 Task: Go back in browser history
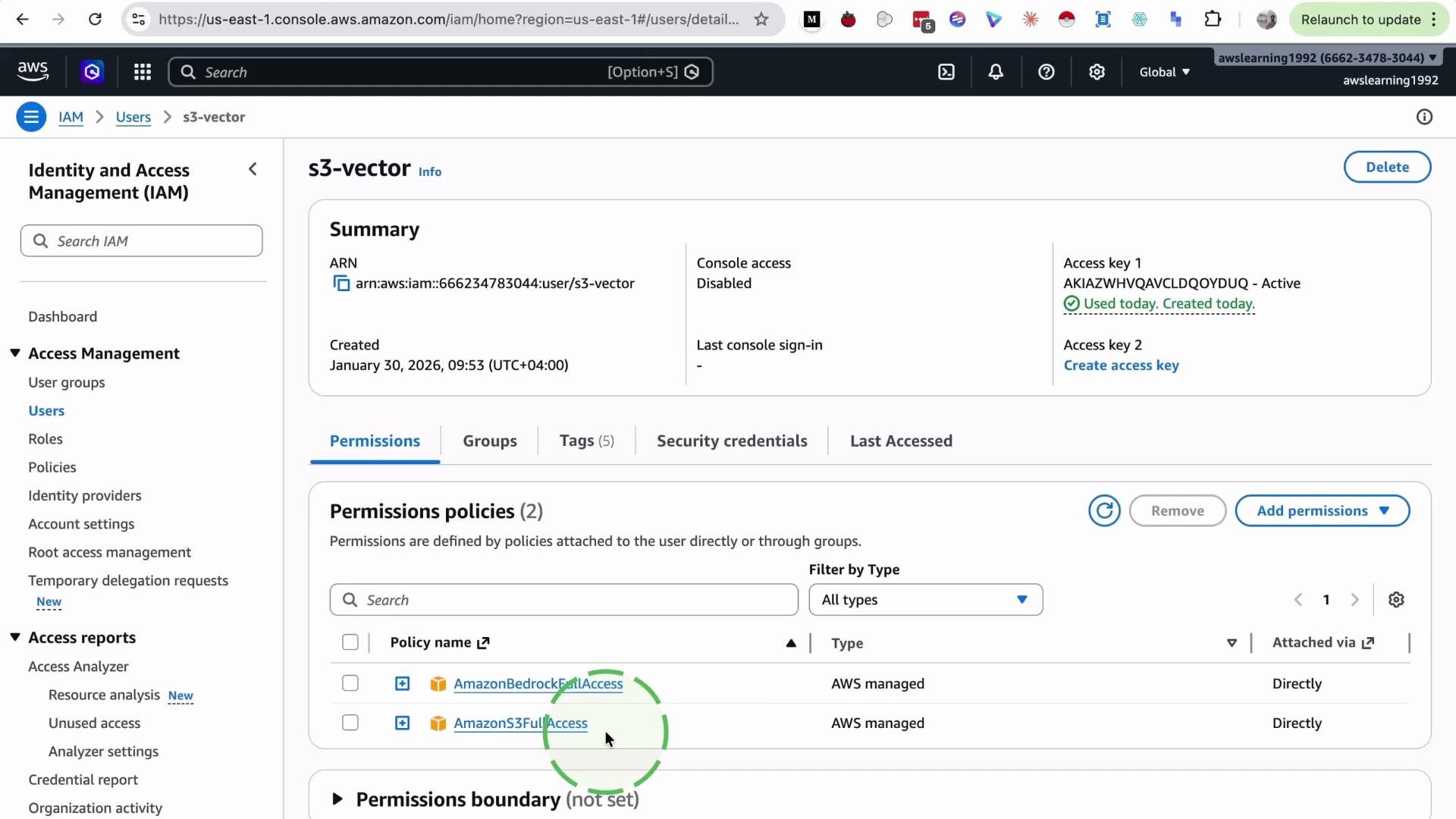click(x=23, y=20)
